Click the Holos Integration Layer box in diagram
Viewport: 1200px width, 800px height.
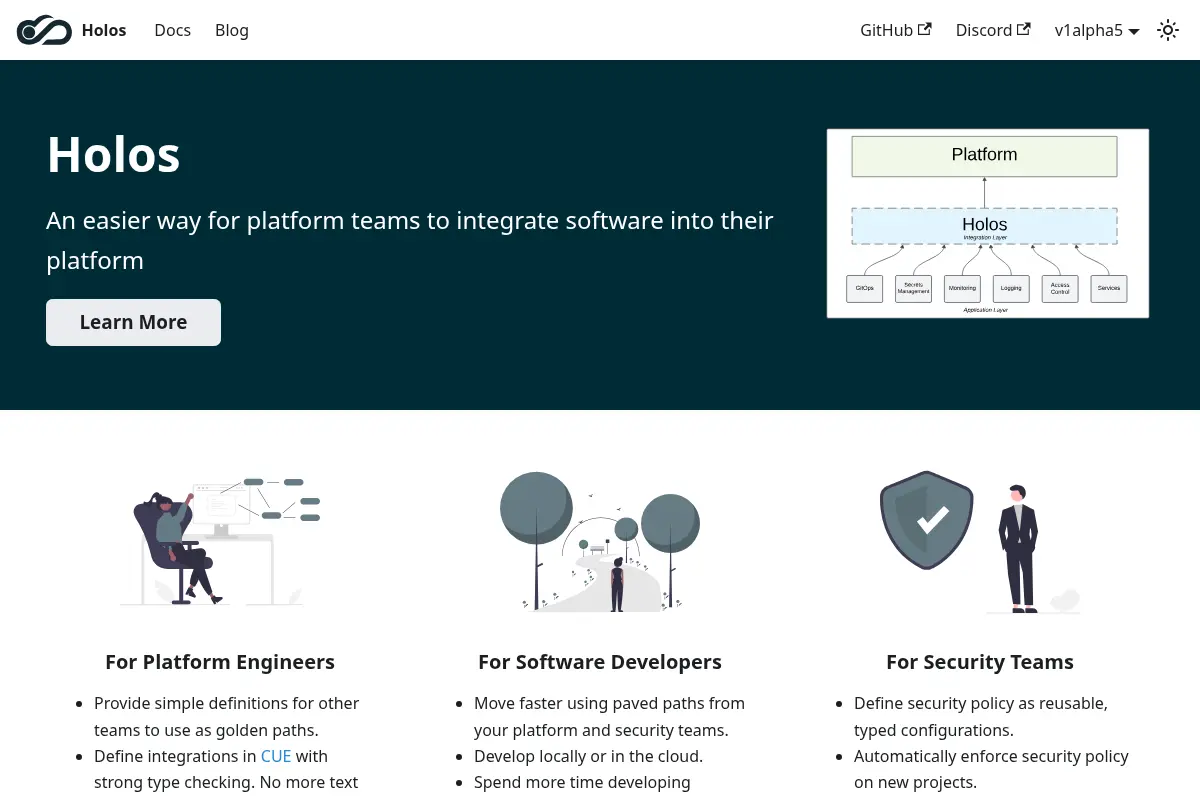(x=984, y=226)
